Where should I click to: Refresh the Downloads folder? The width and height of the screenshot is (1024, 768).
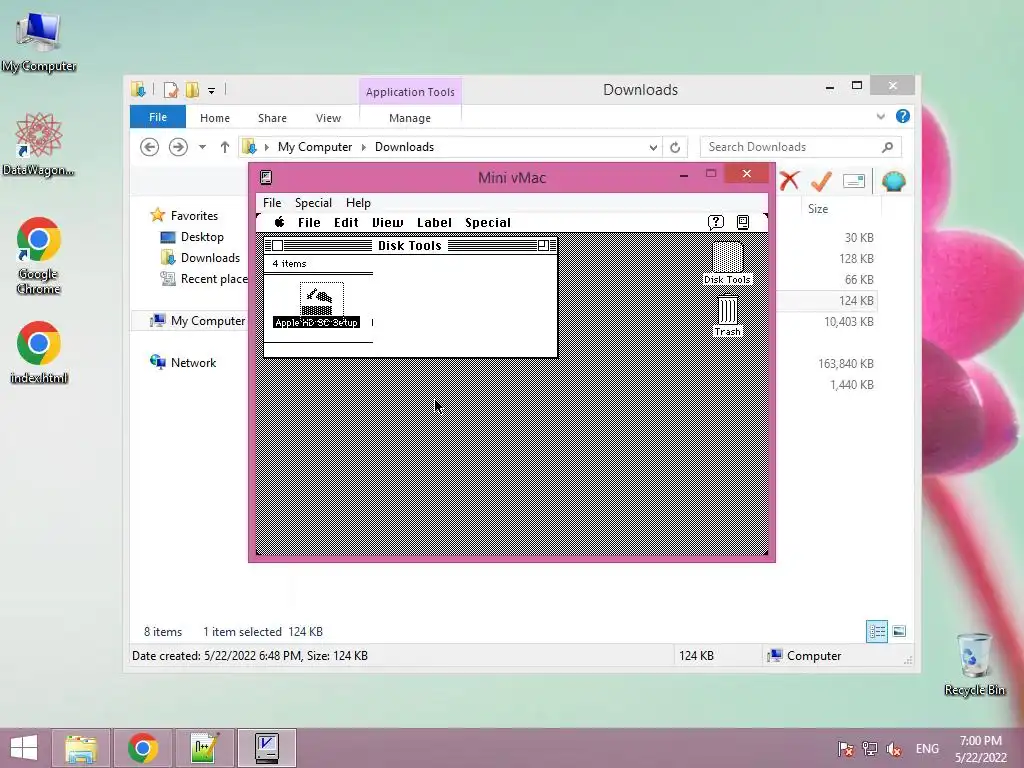point(675,148)
